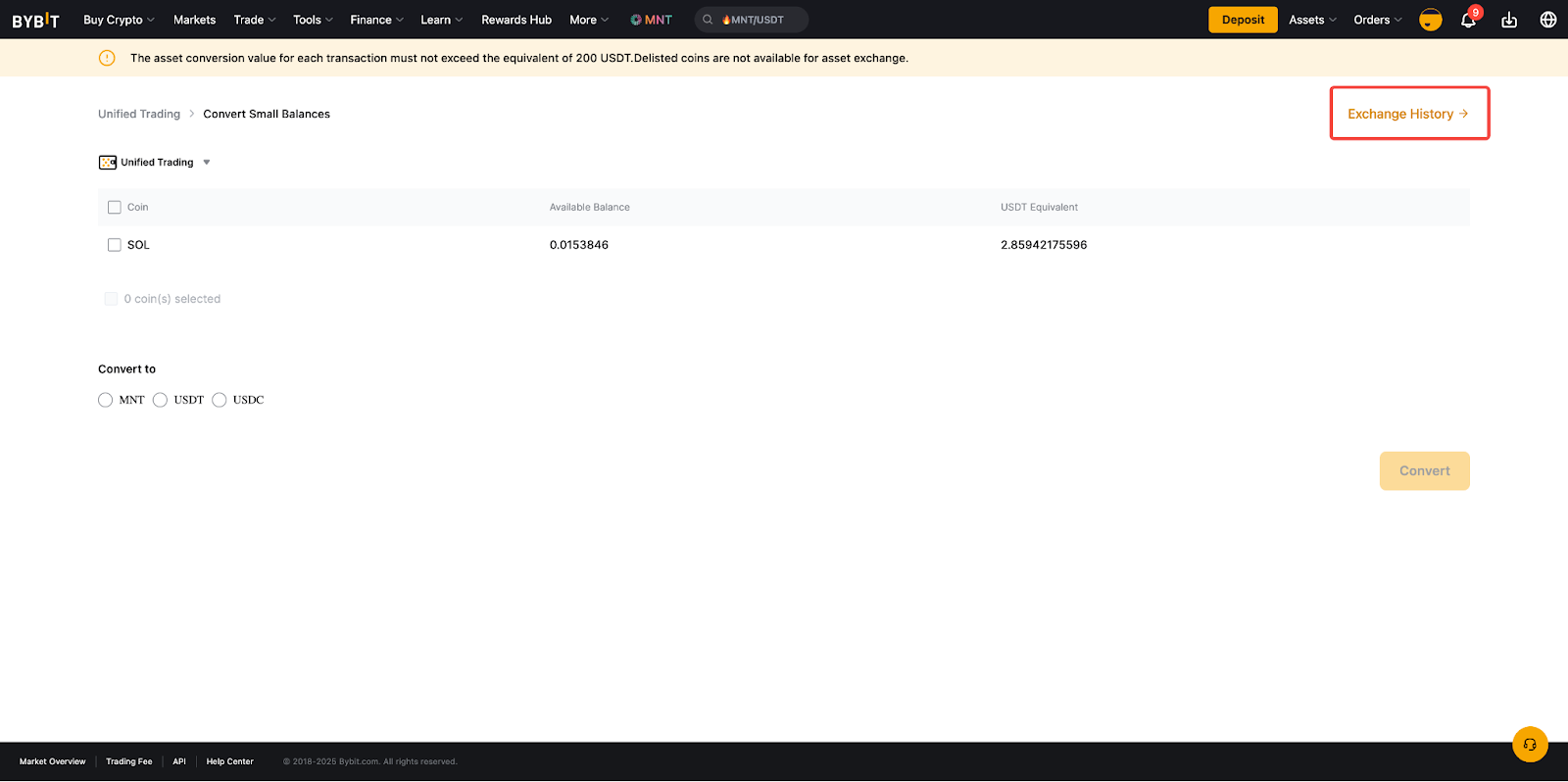Open the customer support chat bubble
The width and height of the screenshot is (1568, 782).
[x=1530, y=745]
